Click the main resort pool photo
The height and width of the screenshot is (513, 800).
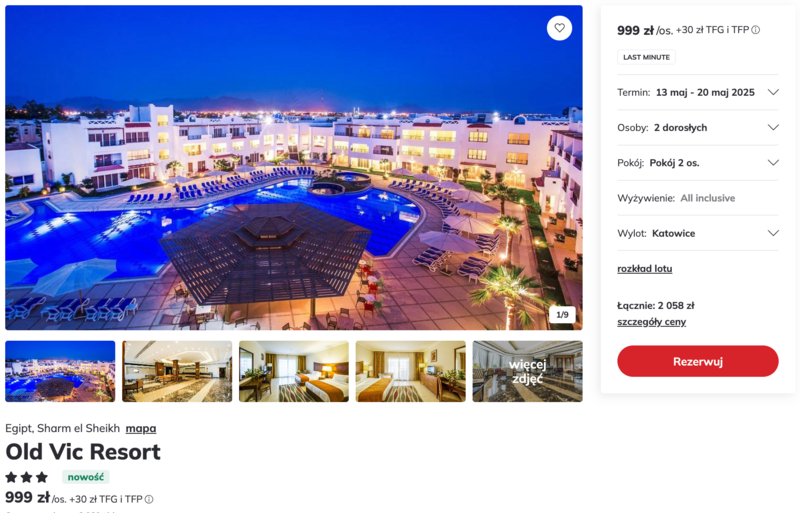pyautogui.click(x=294, y=167)
